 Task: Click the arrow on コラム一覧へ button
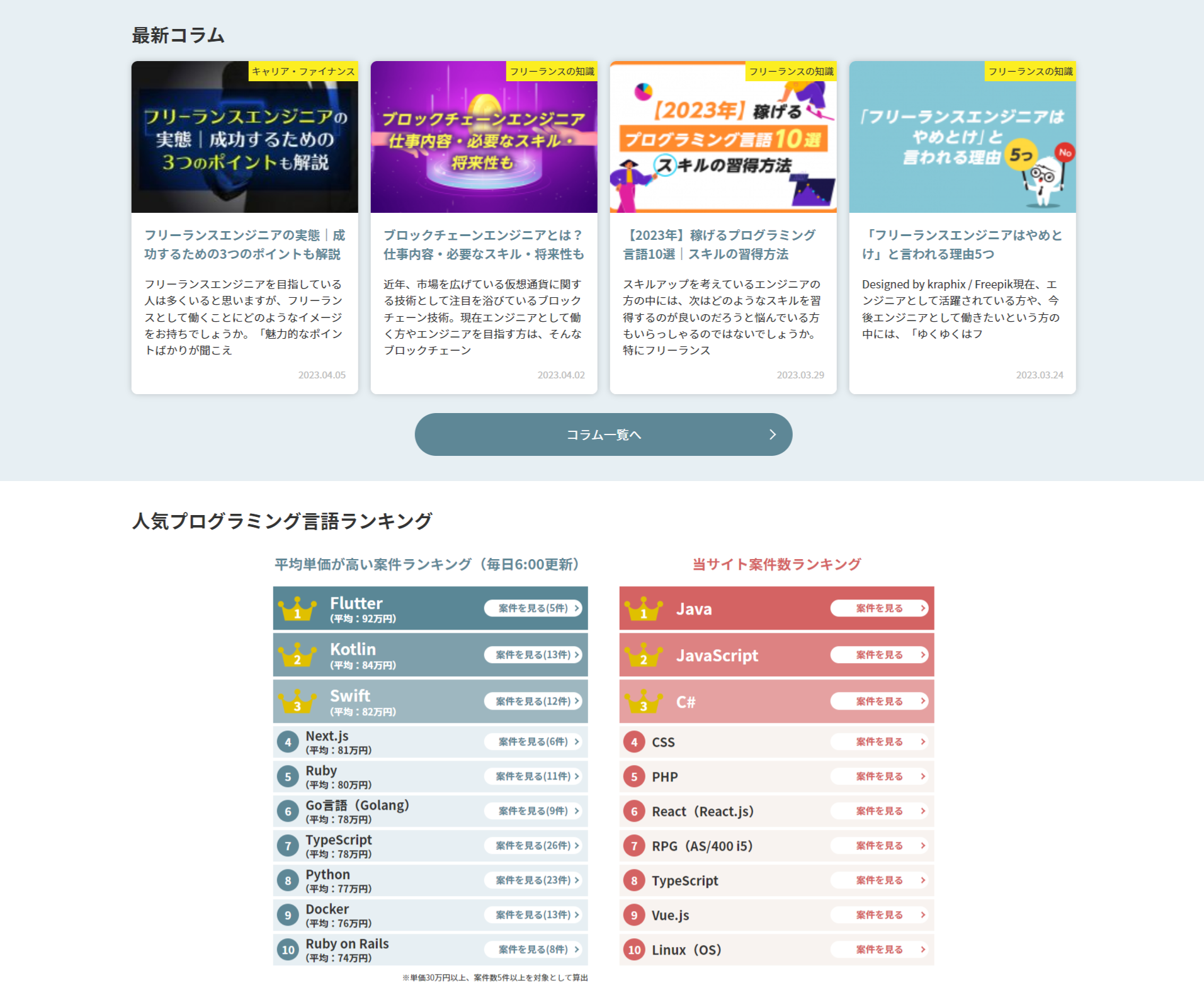[x=773, y=434]
